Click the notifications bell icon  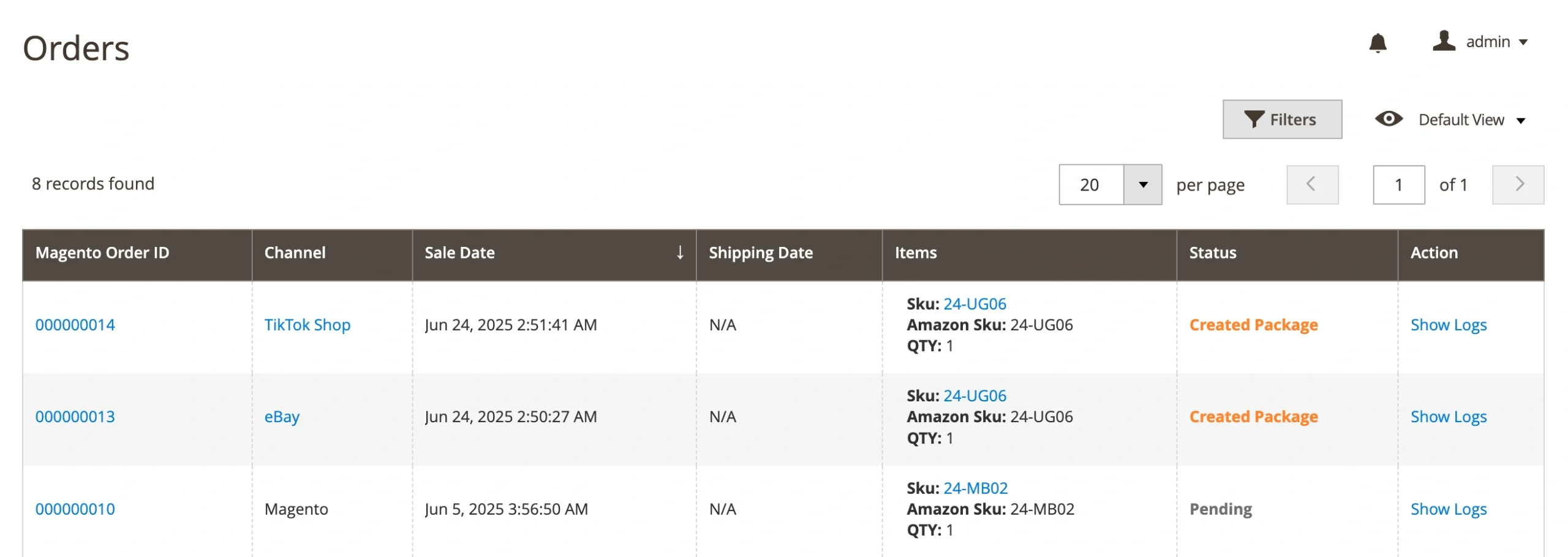(x=1377, y=43)
